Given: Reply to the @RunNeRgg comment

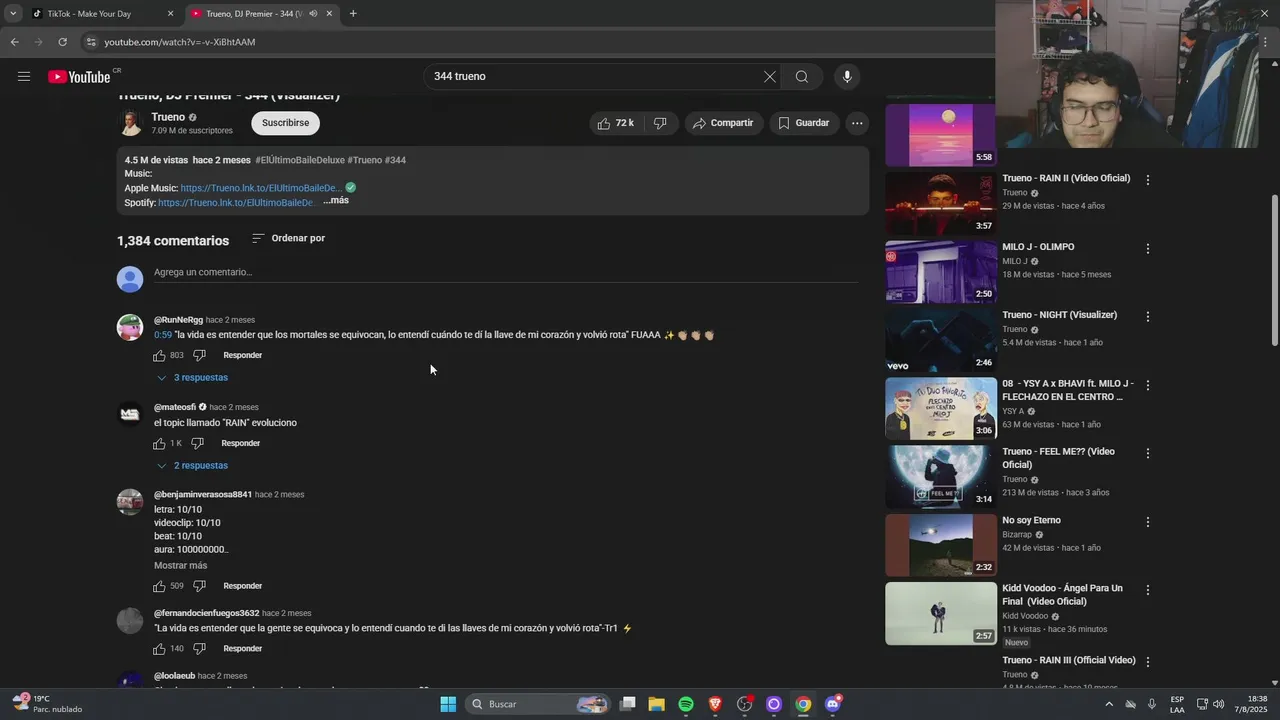Looking at the screenshot, I should pos(243,355).
